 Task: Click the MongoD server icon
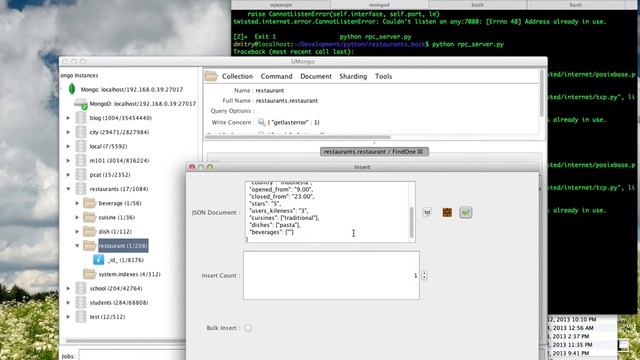(80, 104)
